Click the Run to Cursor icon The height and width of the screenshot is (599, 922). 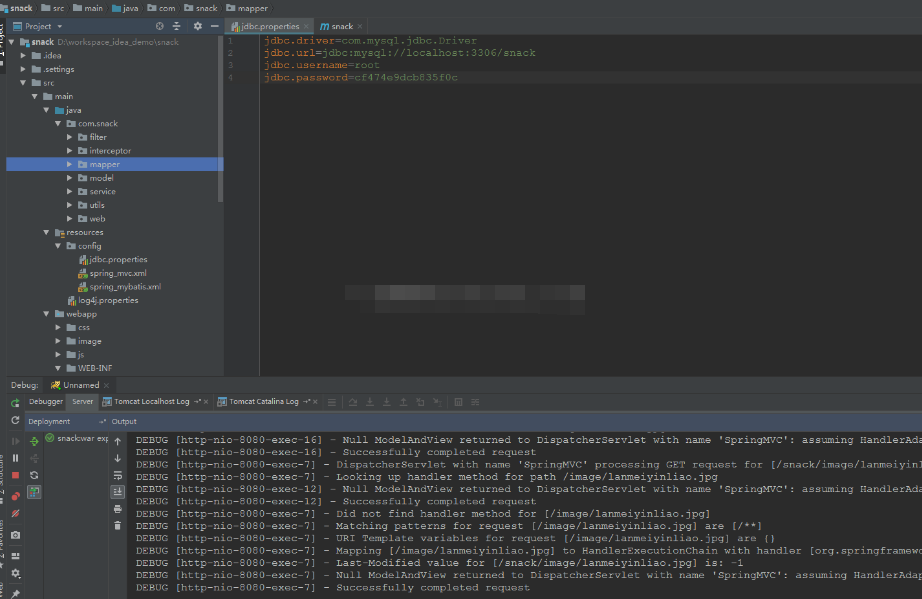tap(437, 402)
